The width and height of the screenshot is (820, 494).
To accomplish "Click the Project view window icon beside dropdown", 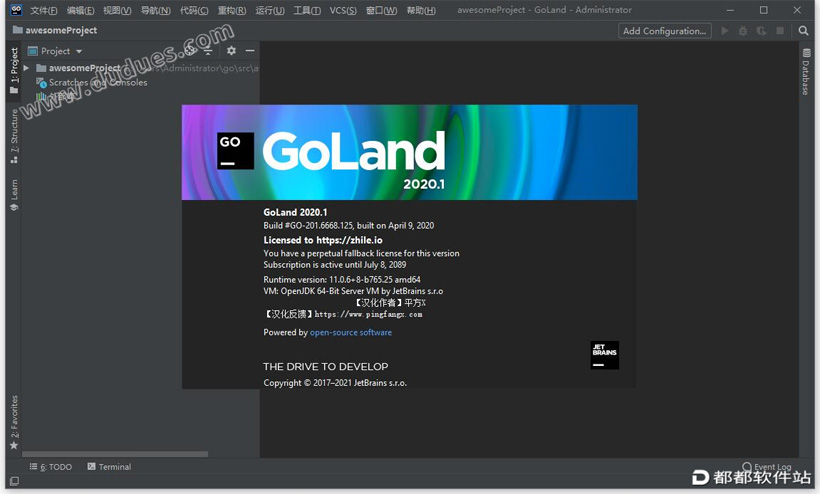I will pyautogui.click(x=32, y=51).
